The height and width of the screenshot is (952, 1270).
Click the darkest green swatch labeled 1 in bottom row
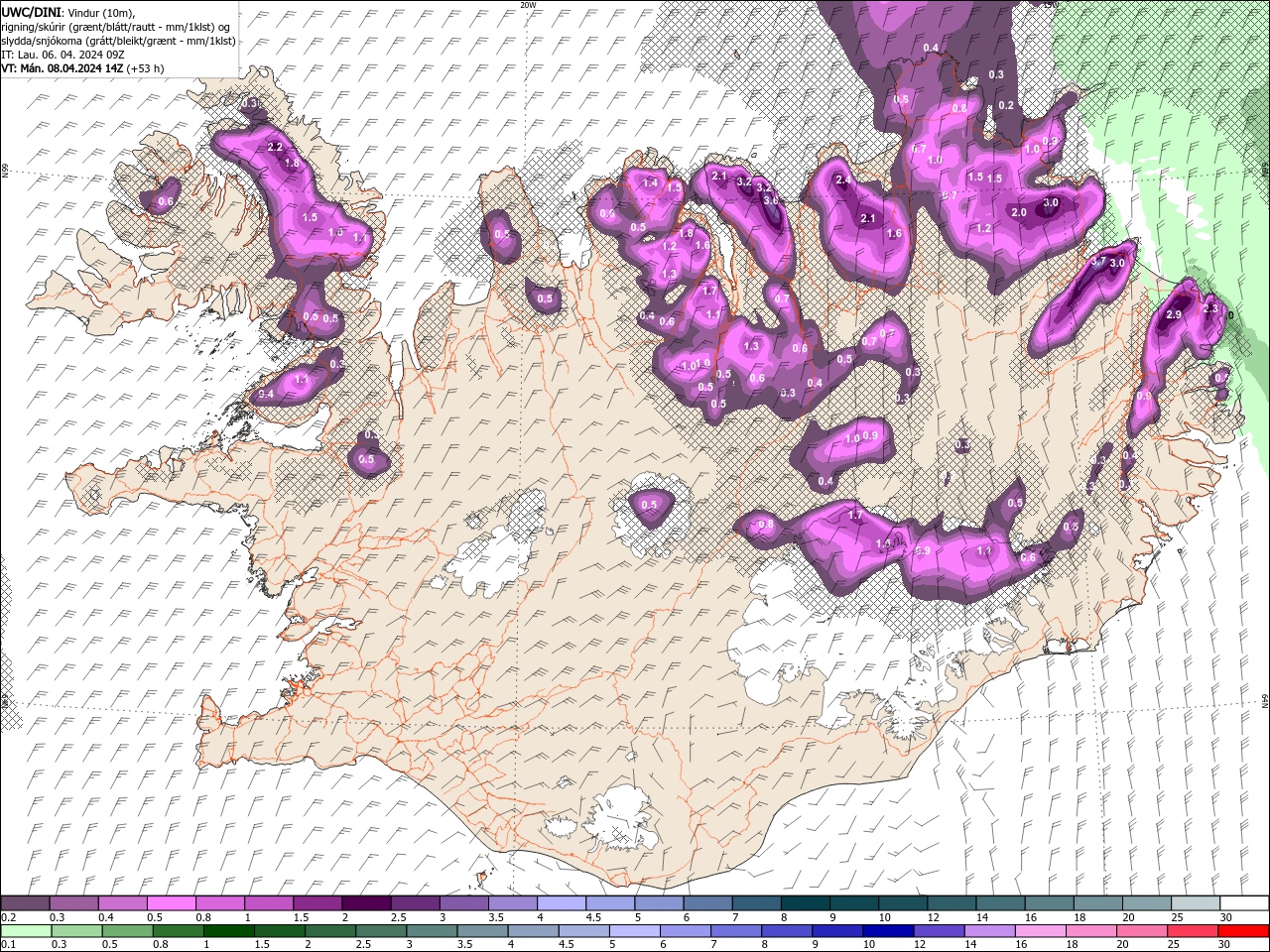[229, 930]
